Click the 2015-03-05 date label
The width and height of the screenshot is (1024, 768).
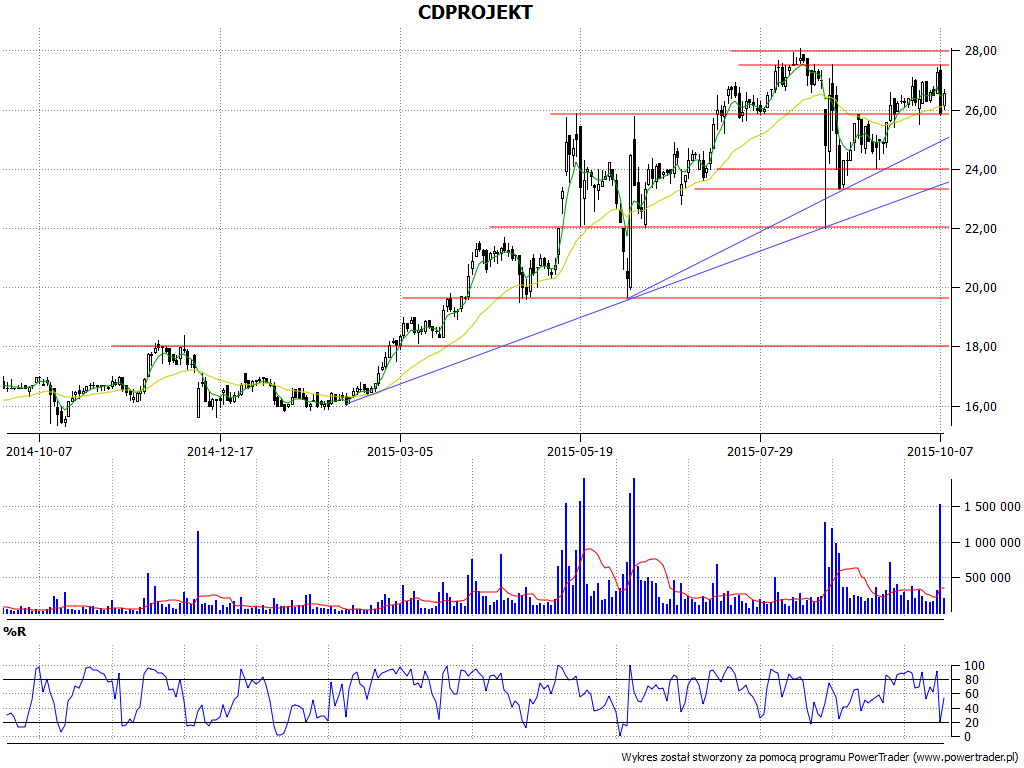coord(400,451)
